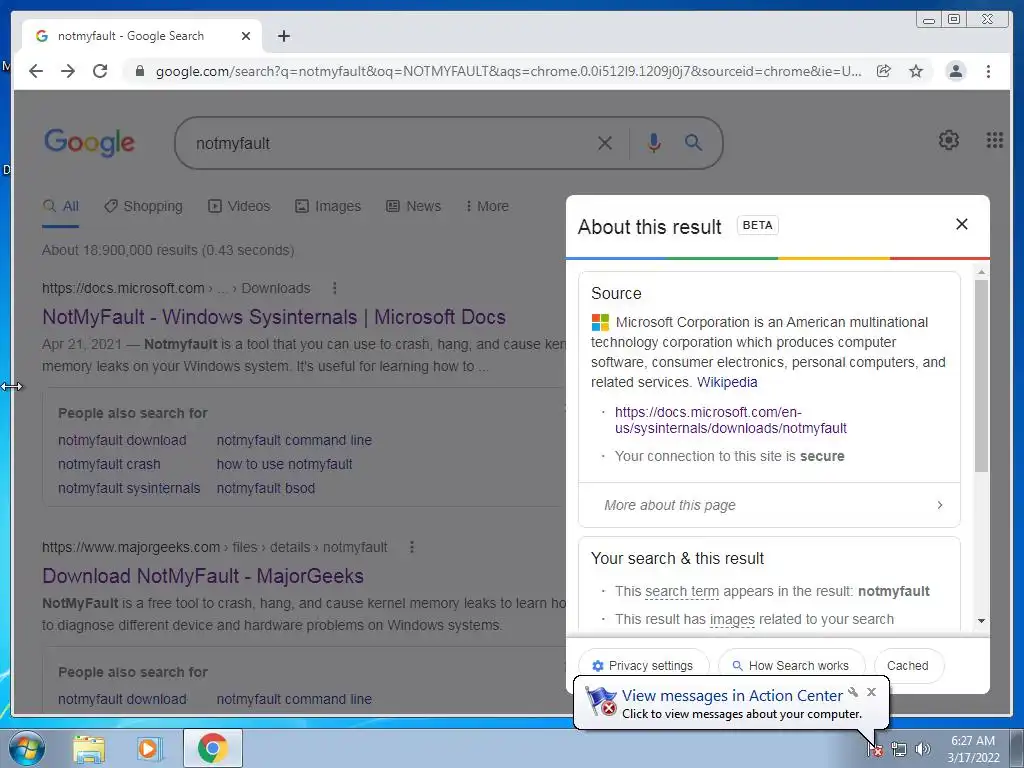The image size is (1024, 768).
Task: Dismiss the Action Center notification balloon
Action: click(871, 692)
